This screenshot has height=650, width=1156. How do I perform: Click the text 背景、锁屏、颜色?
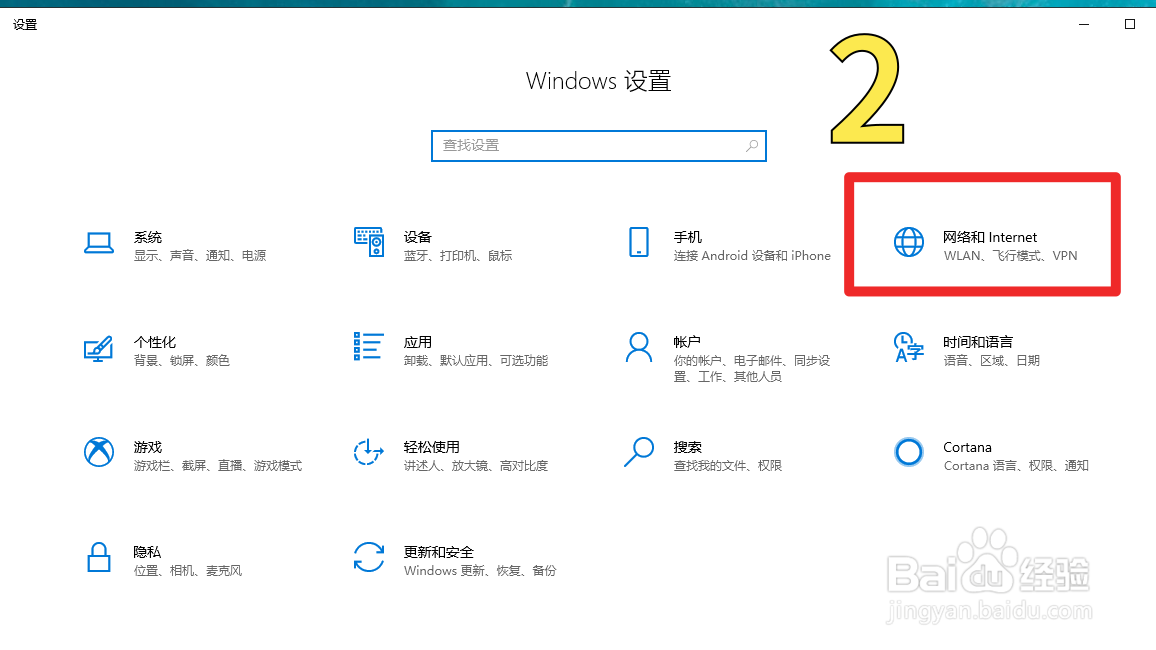[x=181, y=360]
